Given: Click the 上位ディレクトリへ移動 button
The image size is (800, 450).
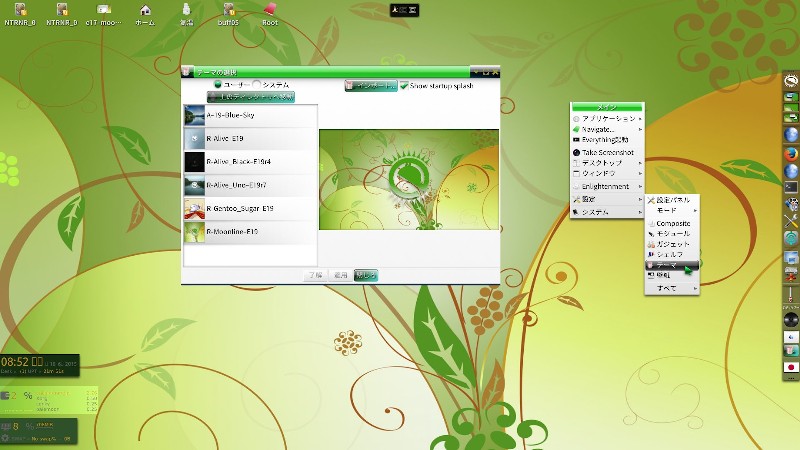Looking at the screenshot, I should [x=251, y=96].
